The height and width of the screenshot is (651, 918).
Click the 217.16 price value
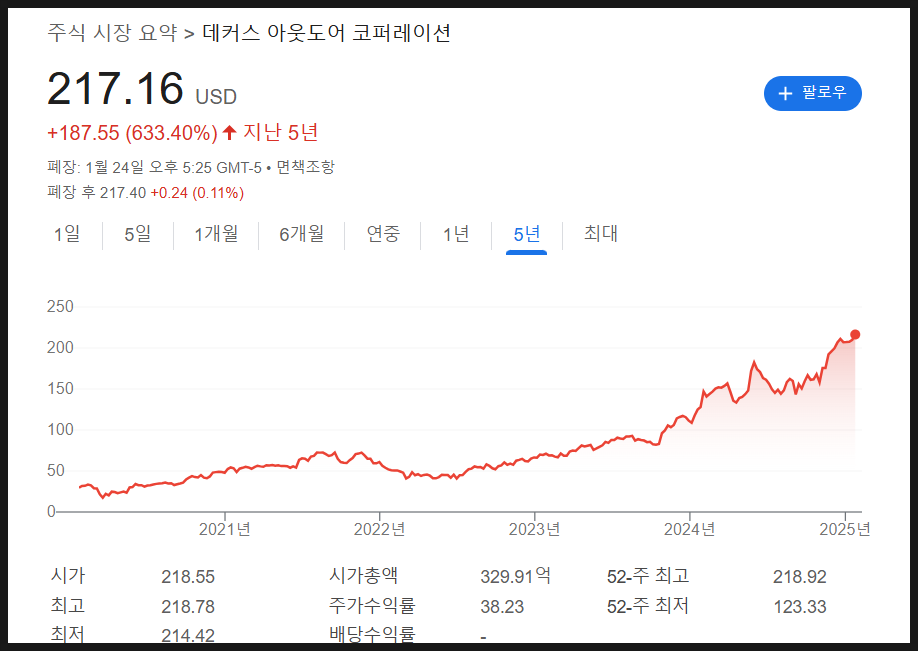pyautogui.click(x=115, y=88)
